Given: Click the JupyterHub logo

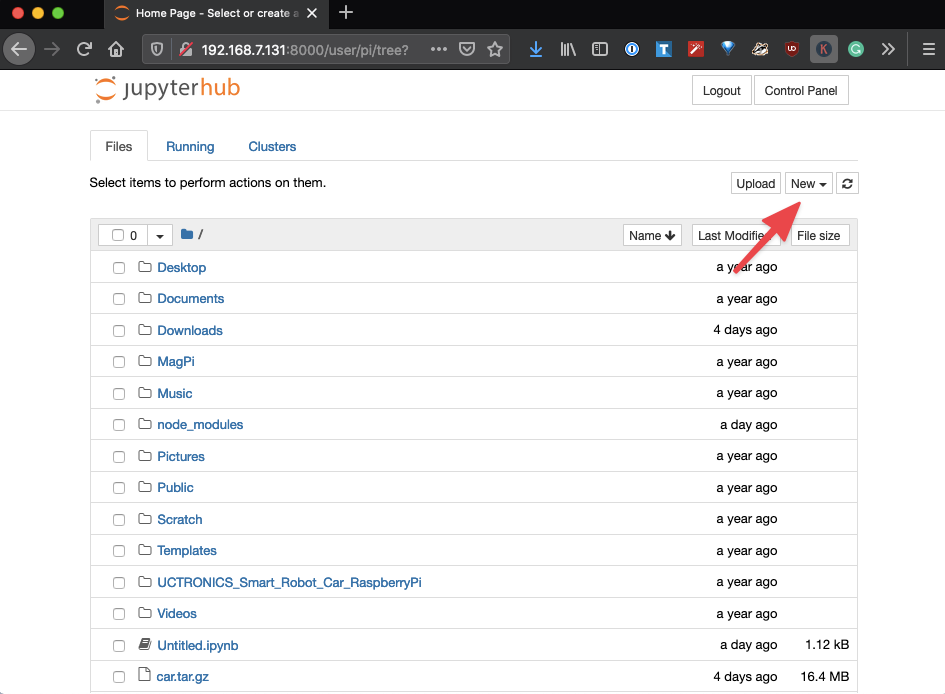Looking at the screenshot, I should [166, 89].
